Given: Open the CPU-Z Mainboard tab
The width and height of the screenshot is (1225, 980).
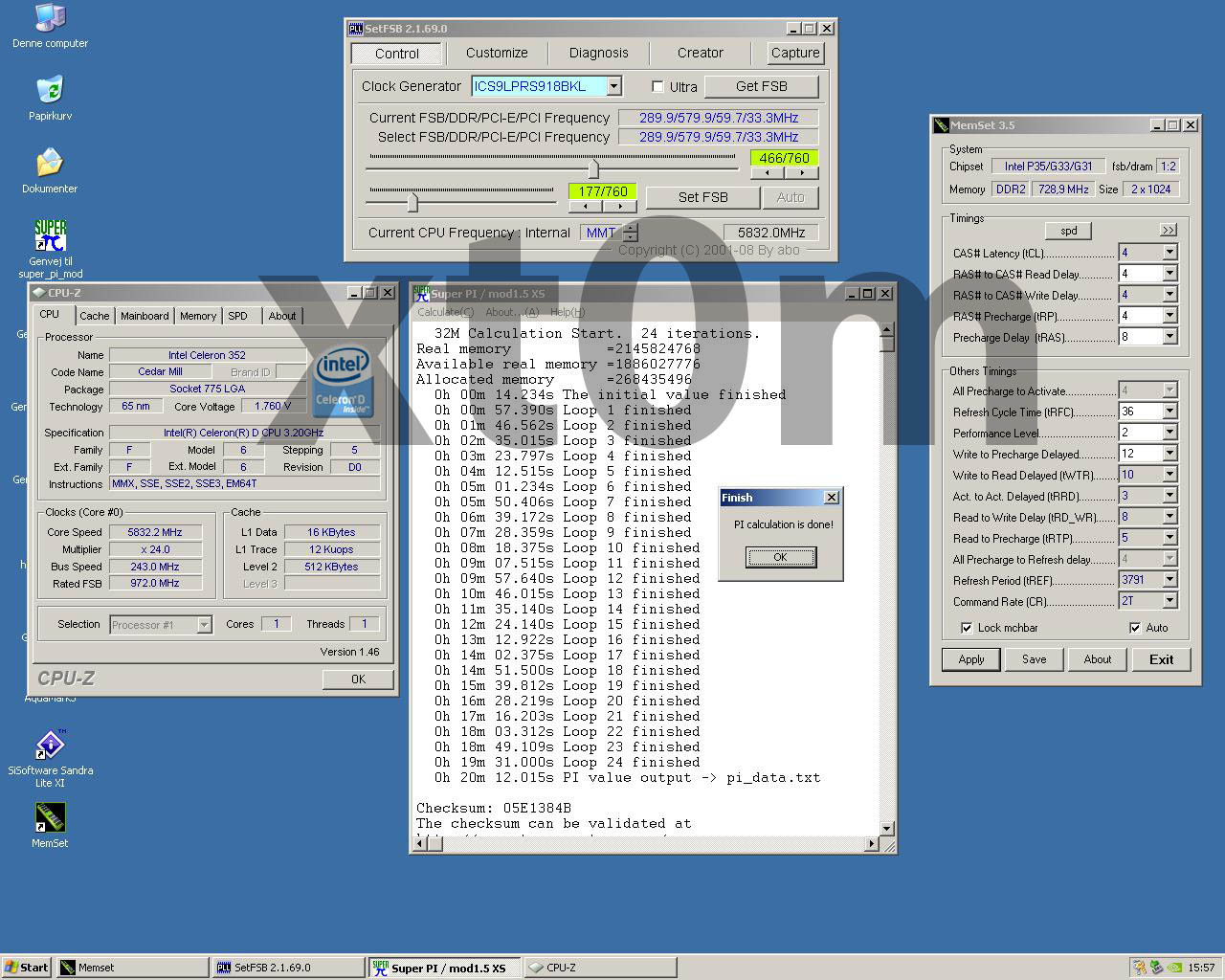Looking at the screenshot, I should 145,316.
